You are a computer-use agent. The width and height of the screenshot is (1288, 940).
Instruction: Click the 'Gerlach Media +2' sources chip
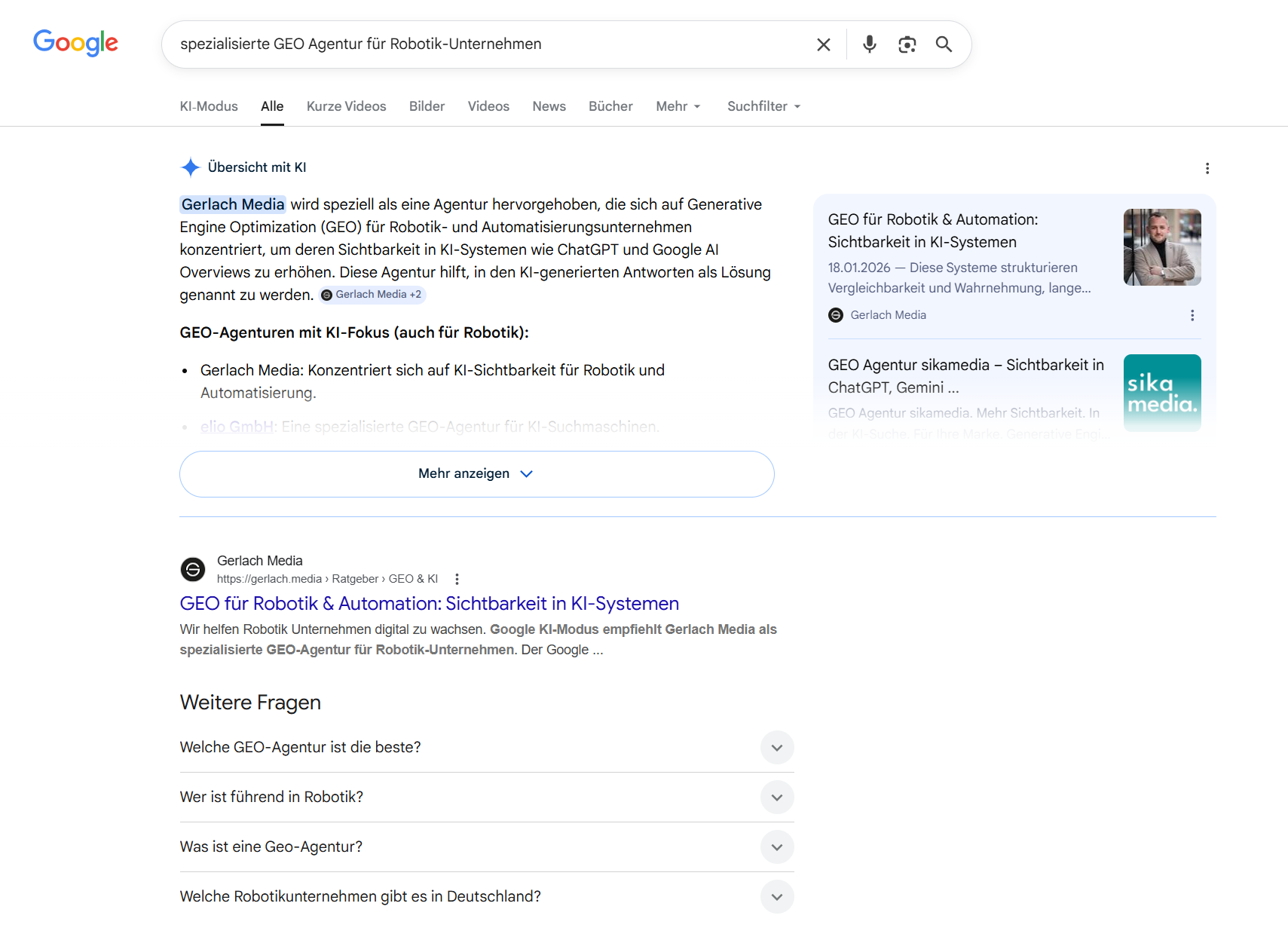(372, 295)
